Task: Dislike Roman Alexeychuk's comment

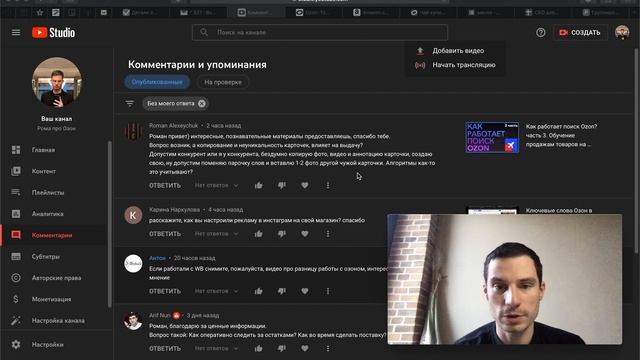Action: click(282, 186)
